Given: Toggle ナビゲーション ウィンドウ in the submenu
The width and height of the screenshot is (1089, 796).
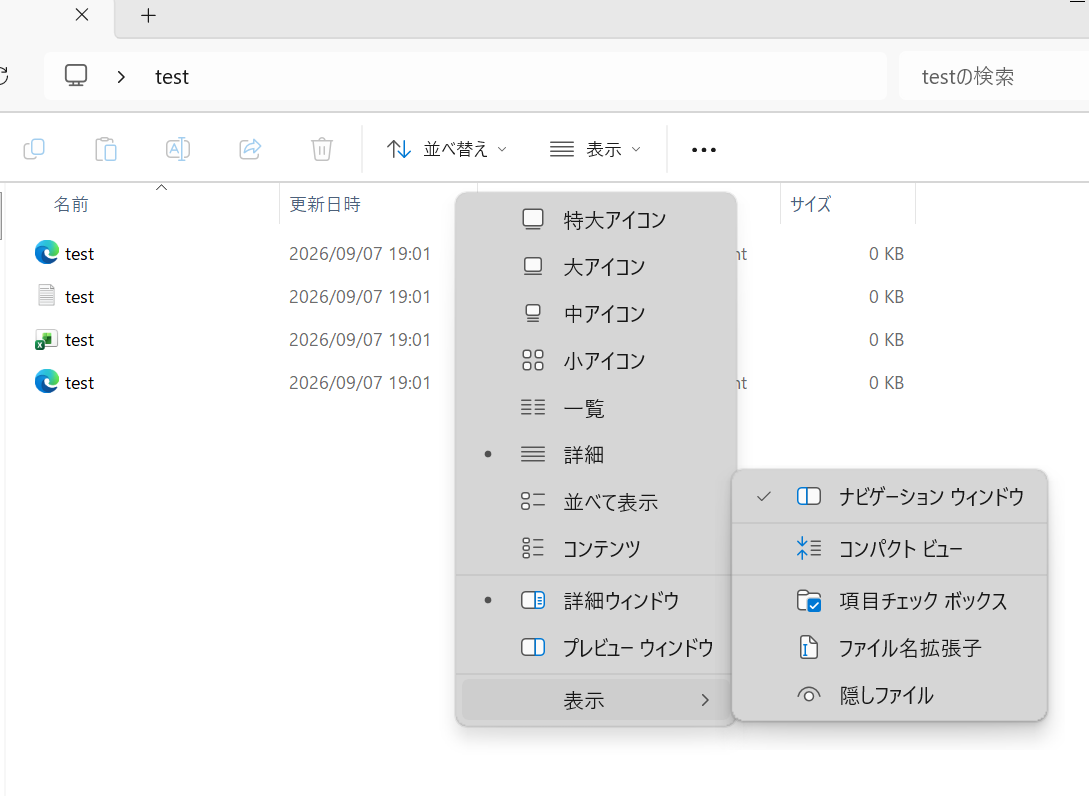Looking at the screenshot, I should [x=890, y=497].
